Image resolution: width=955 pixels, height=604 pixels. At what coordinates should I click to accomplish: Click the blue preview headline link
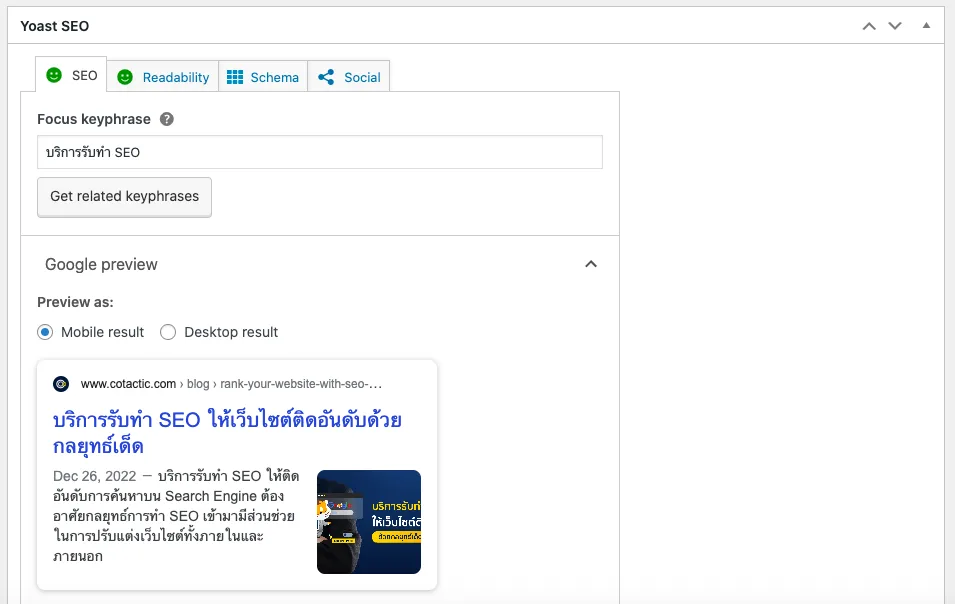tap(227, 420)
